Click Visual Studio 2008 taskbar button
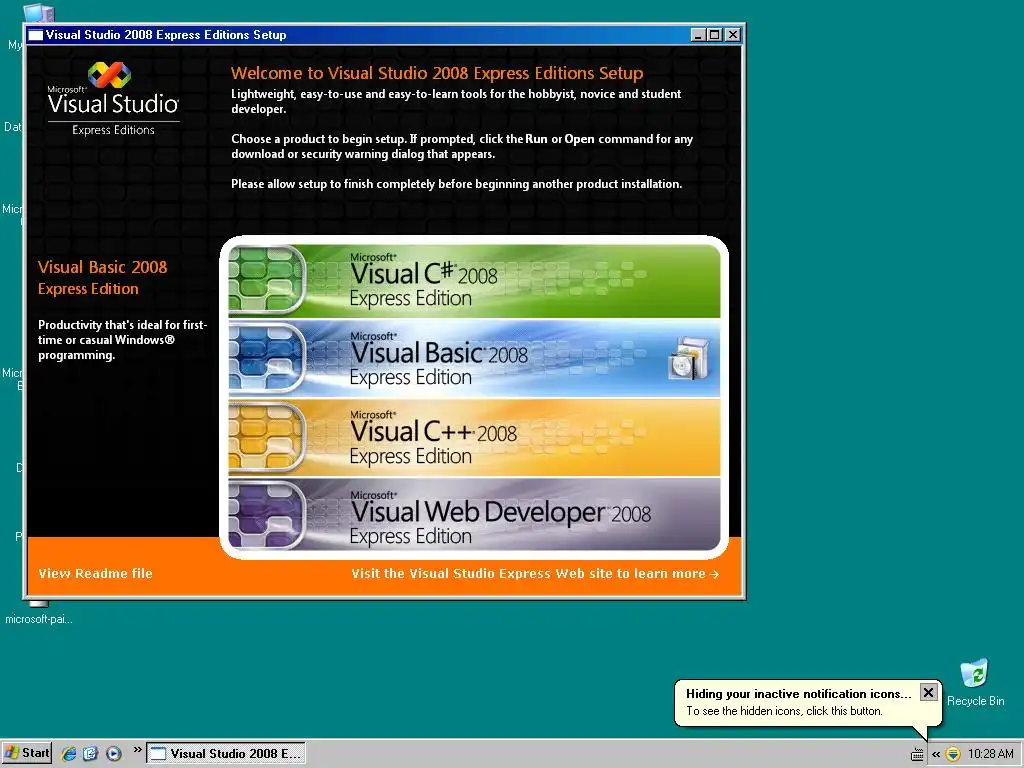This screenshot has height=768, width=1024. [x=226, y=754]
